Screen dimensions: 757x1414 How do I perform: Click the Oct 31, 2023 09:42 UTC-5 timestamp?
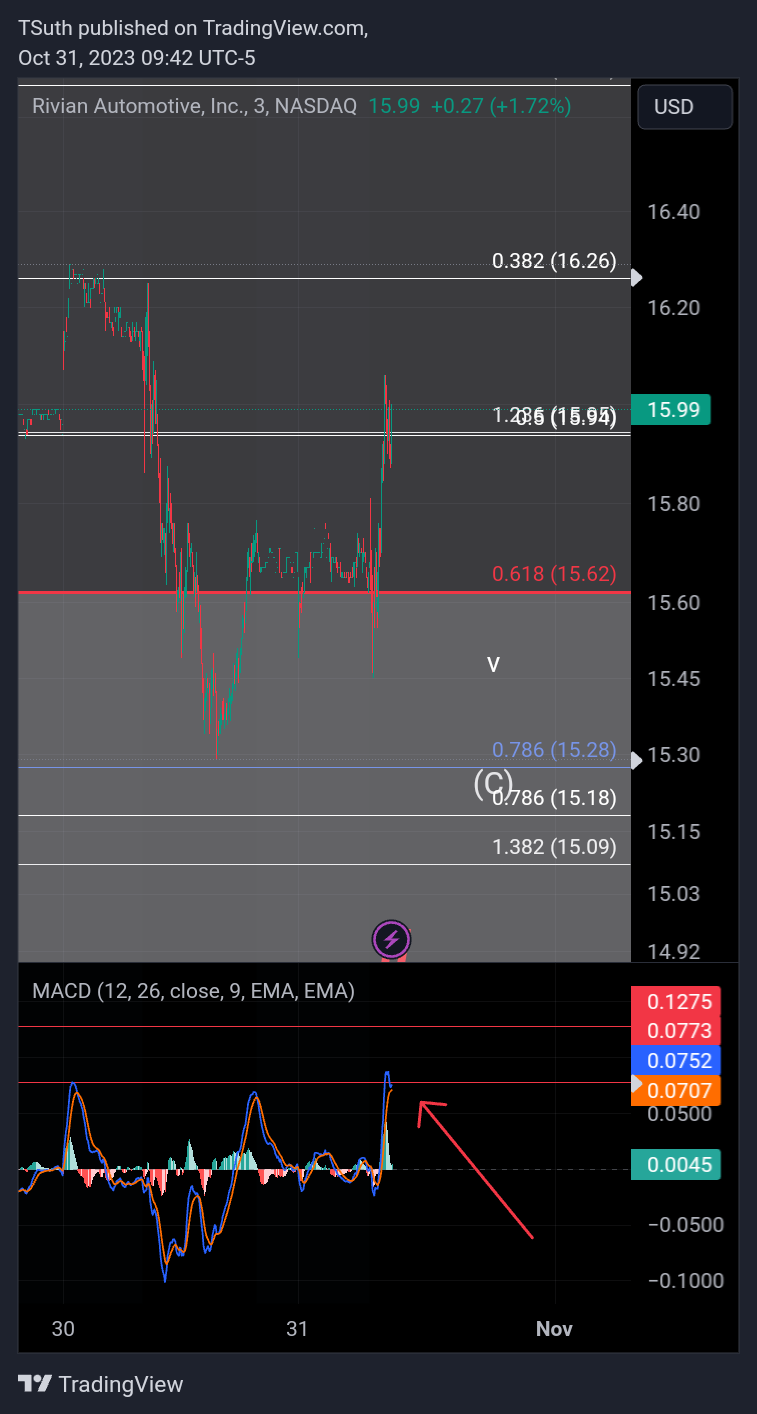(x=137, y=58)
